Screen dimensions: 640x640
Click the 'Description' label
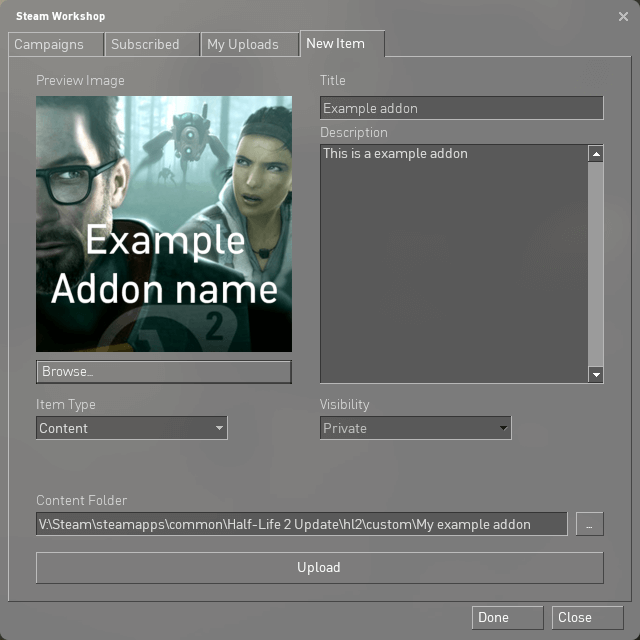coord(353,133)
